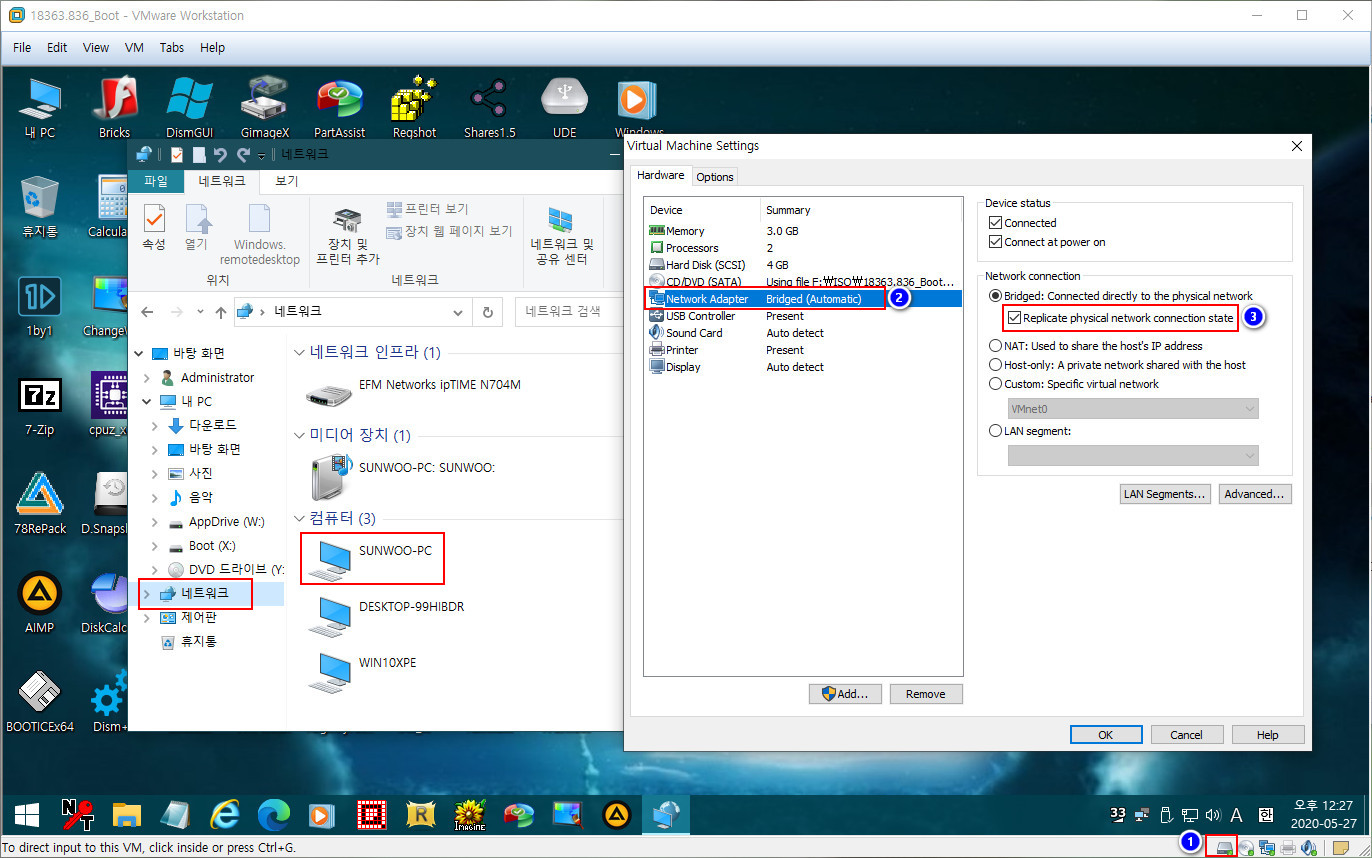1372x858 pixels.
Task: Open the Bricks desktop icon
Action: [114, 107]
